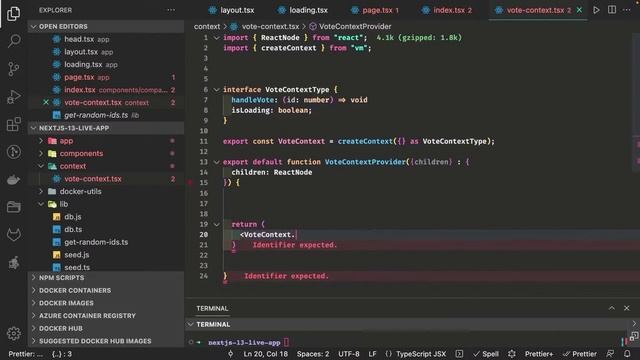Fold the return block at line 19
This screenshot has width=640, height=360.
tap(217, 224)
